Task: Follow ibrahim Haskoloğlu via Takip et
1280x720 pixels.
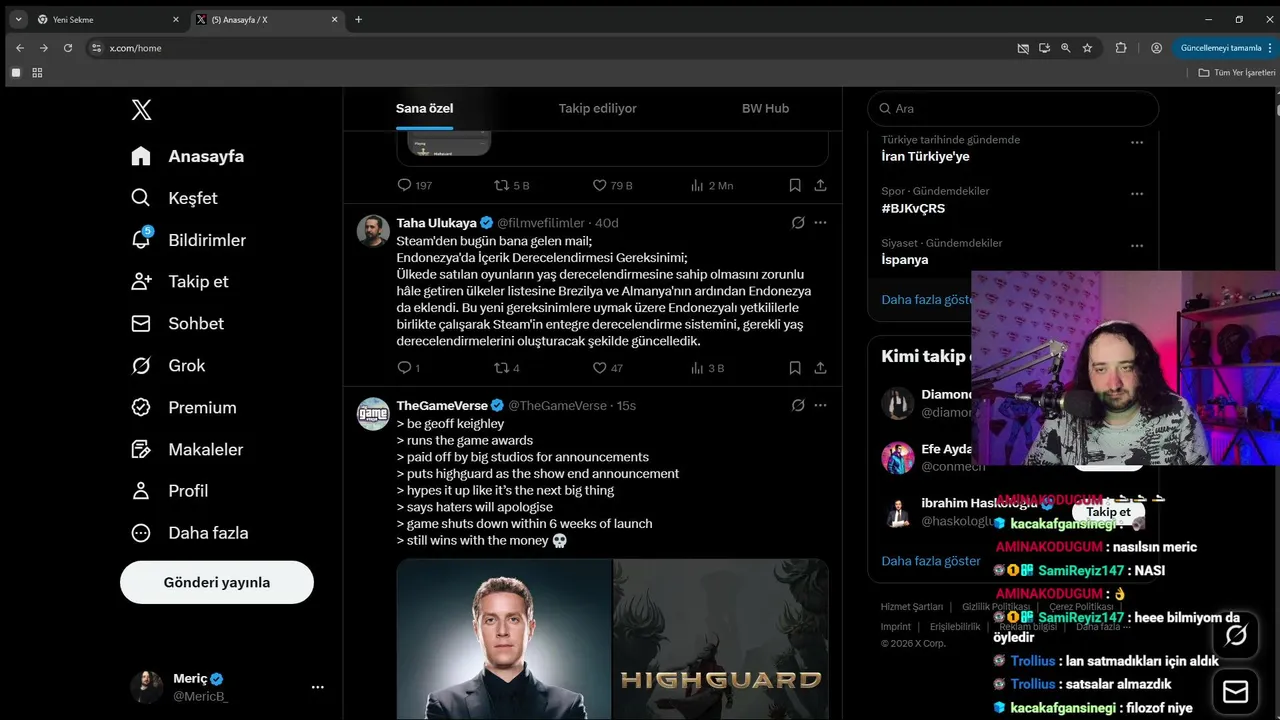Action: [x=1108, y=512]
